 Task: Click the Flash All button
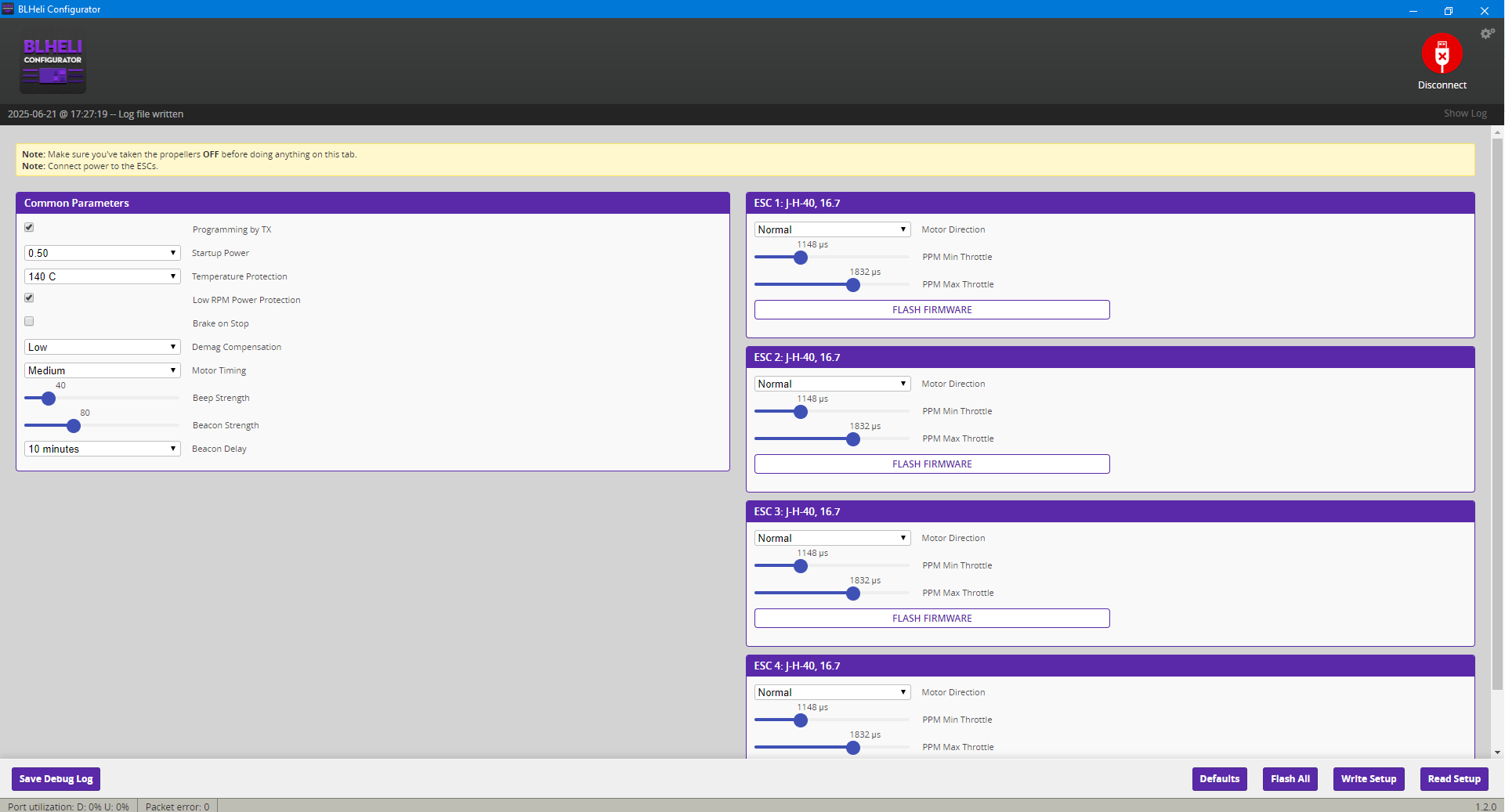[1290, 779]
